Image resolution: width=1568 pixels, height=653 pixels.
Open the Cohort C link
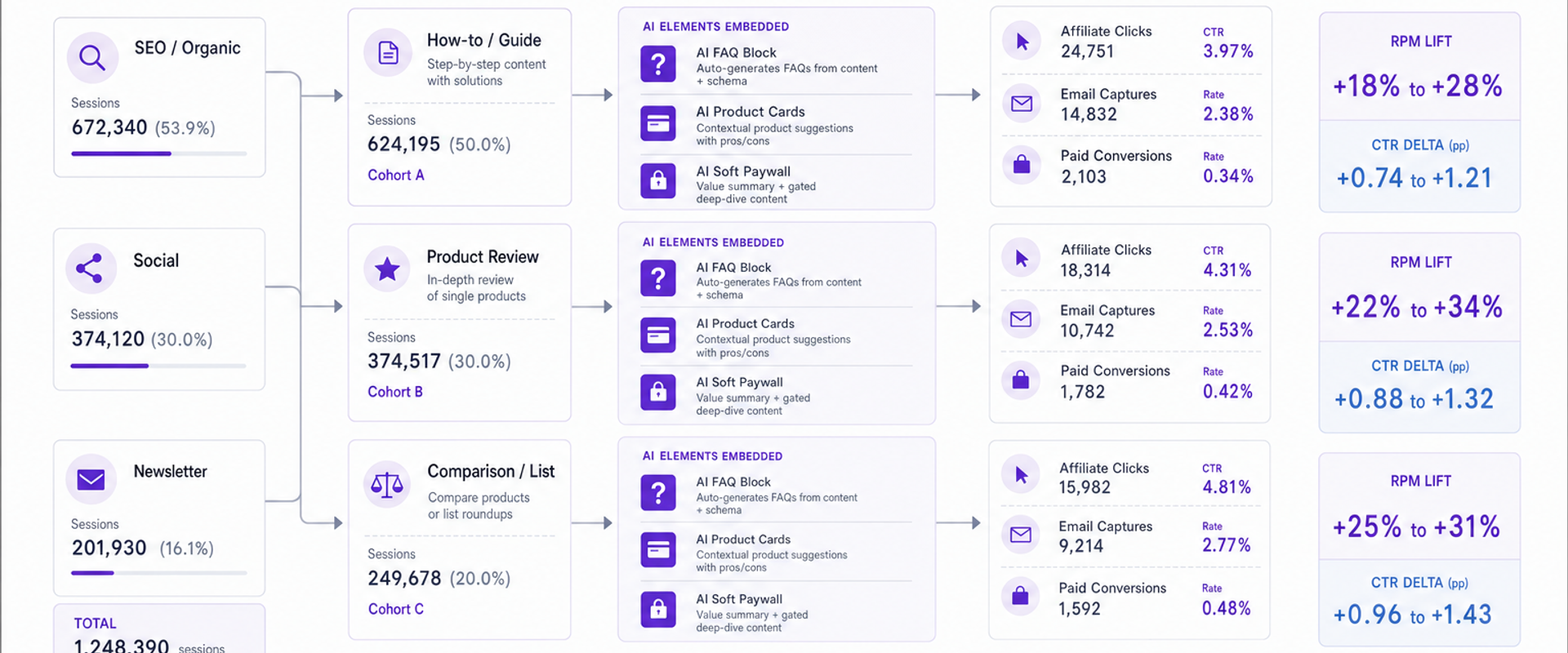[x=396, y=609]
